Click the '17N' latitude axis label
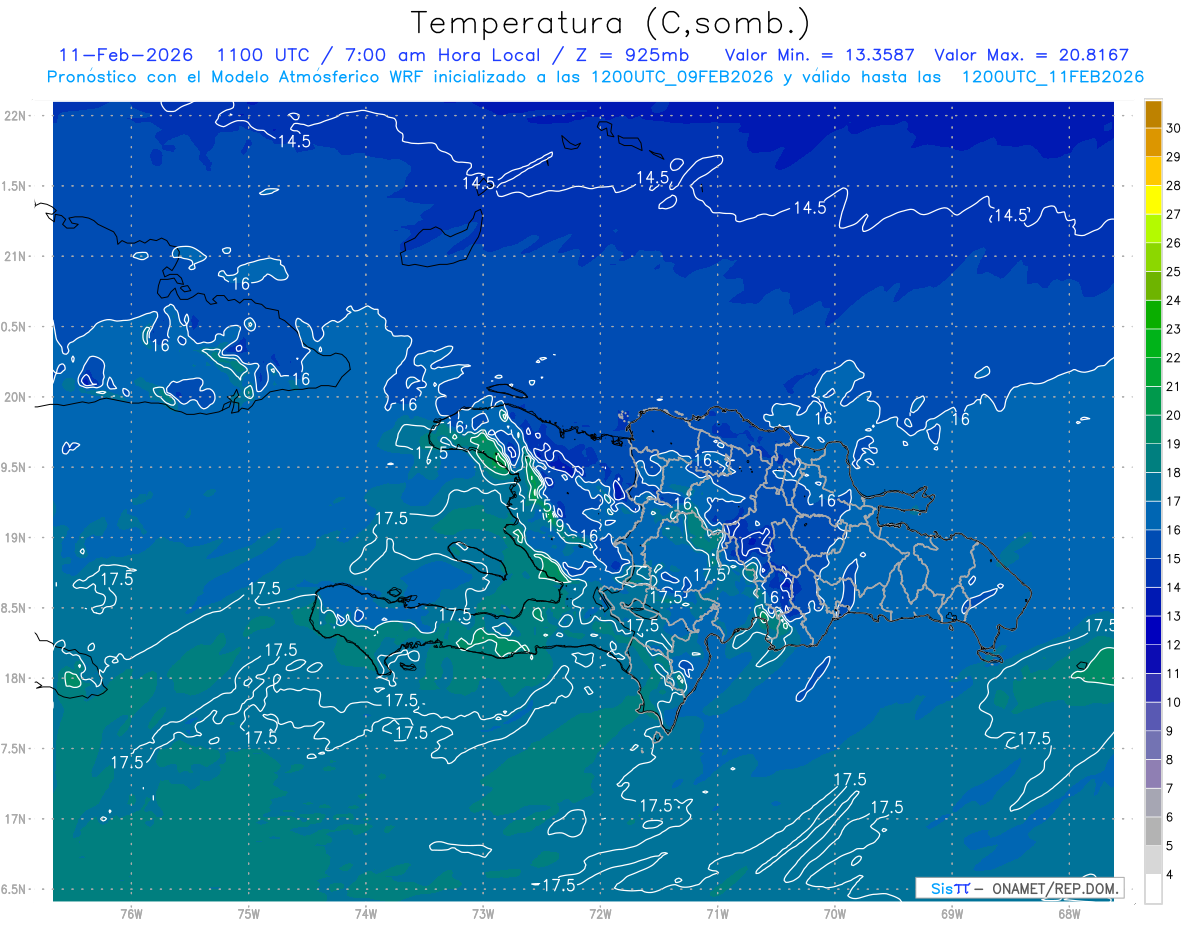 pos(14,819)
